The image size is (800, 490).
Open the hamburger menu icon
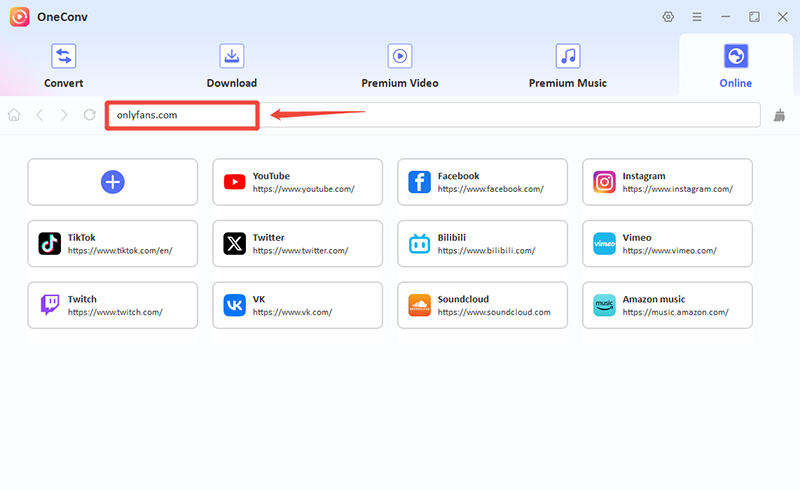(696, 17)
